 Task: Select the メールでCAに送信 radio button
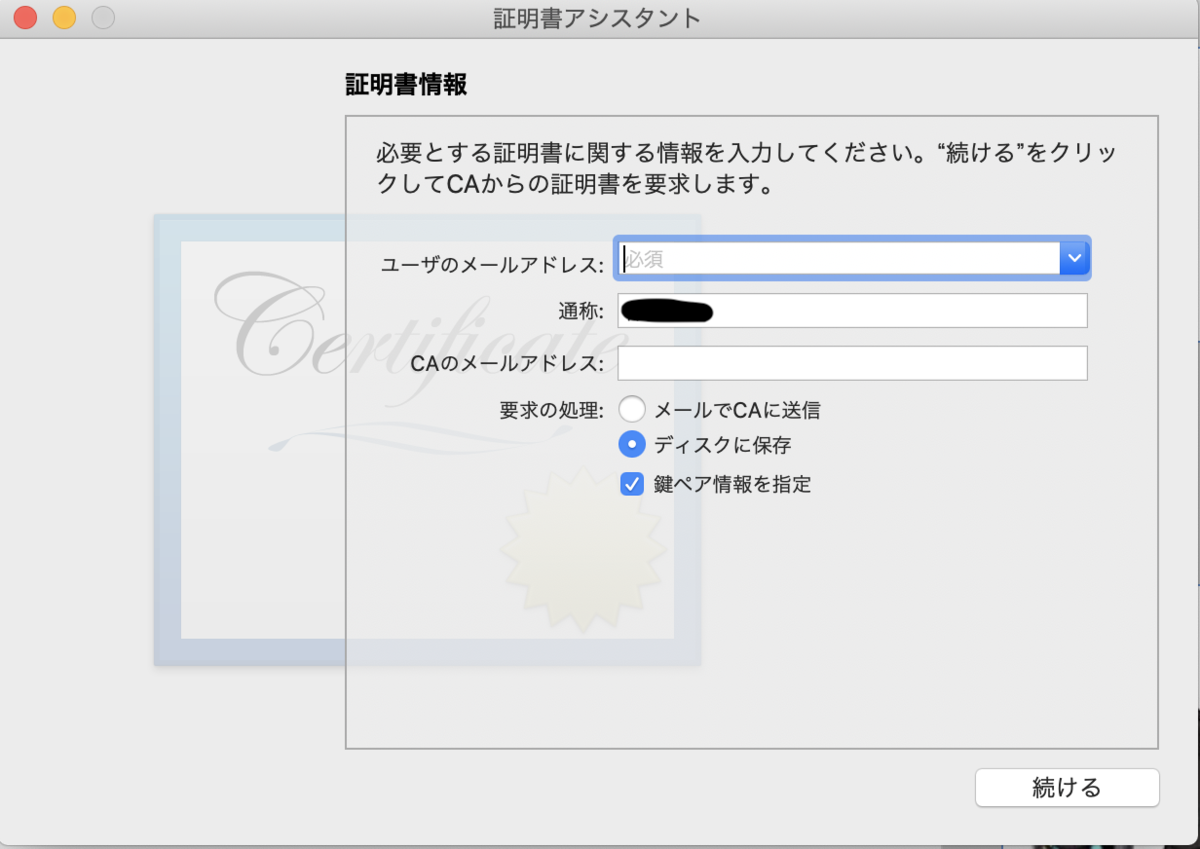tap(632, 409)
